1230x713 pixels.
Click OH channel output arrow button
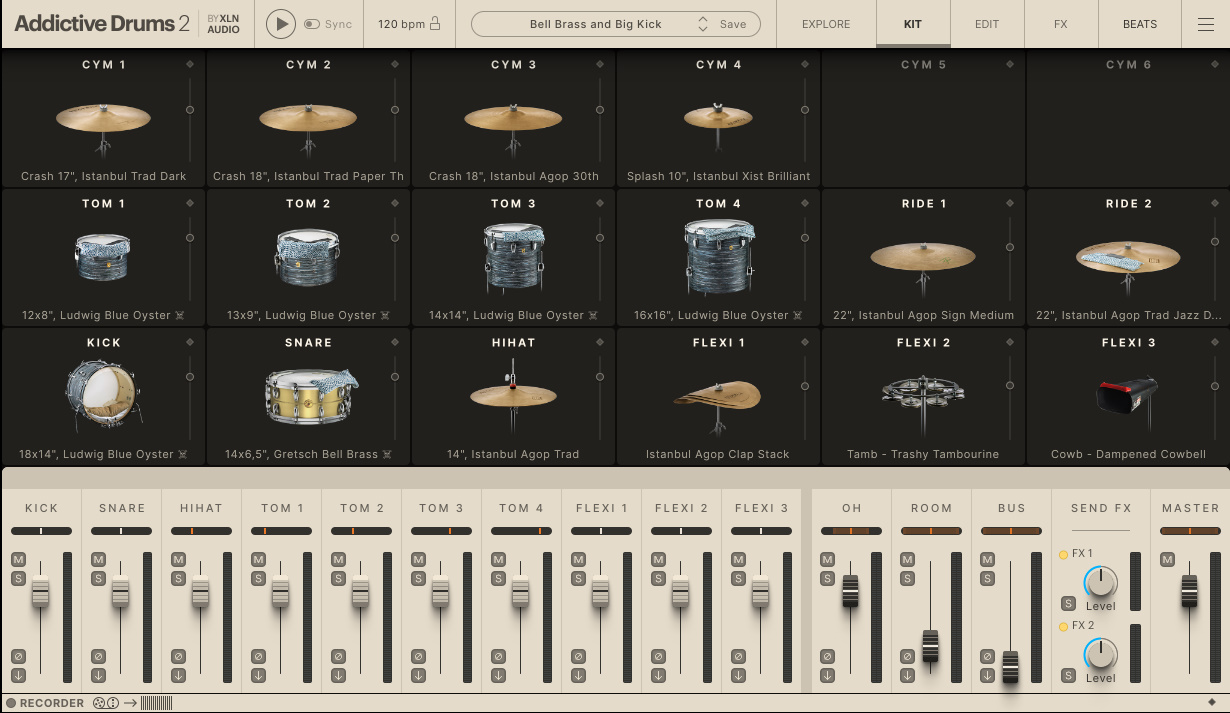click(x=827, y=675)
